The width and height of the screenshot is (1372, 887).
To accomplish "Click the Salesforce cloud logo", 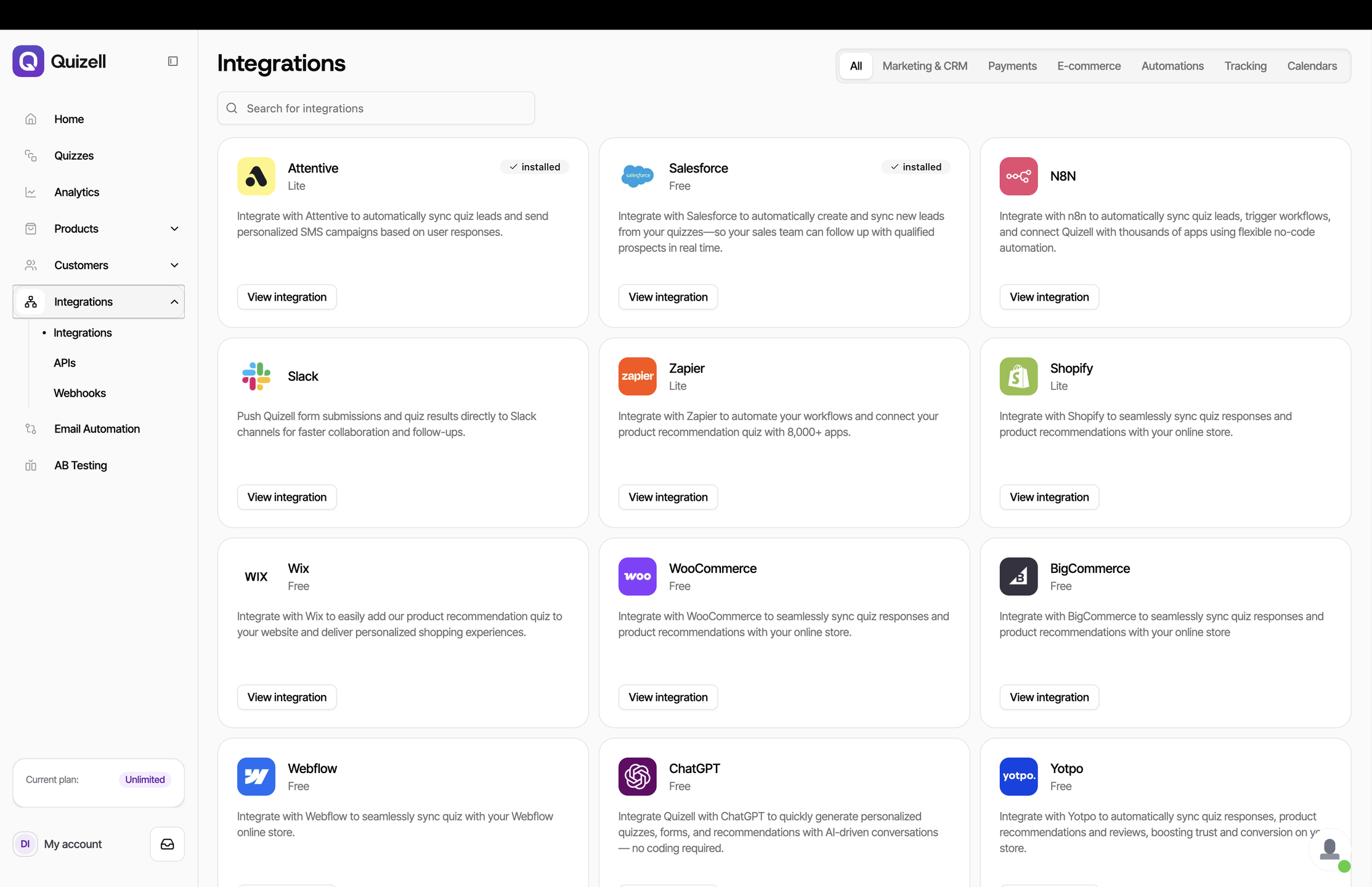I will click(638, 176).
